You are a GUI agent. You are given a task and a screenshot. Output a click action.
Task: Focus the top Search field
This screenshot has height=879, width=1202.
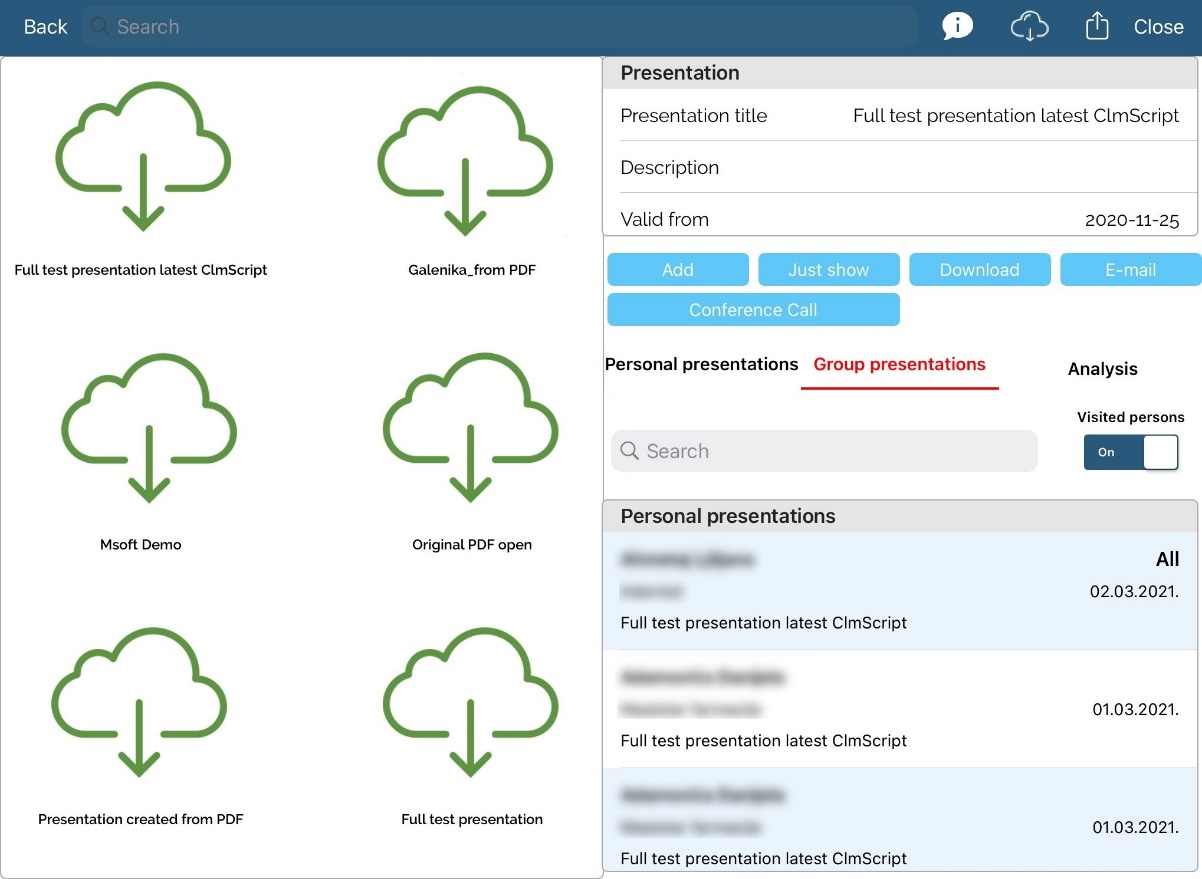[x=500, y=27]
